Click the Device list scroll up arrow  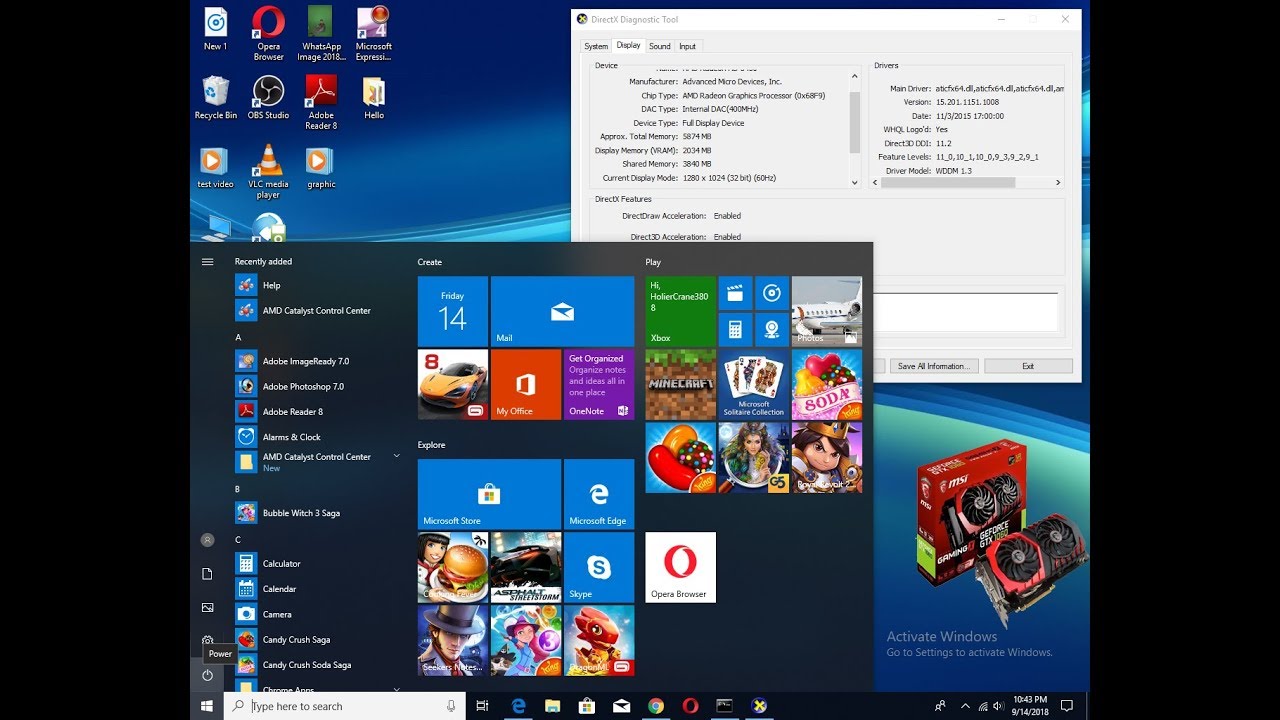[x=855, y=74]
